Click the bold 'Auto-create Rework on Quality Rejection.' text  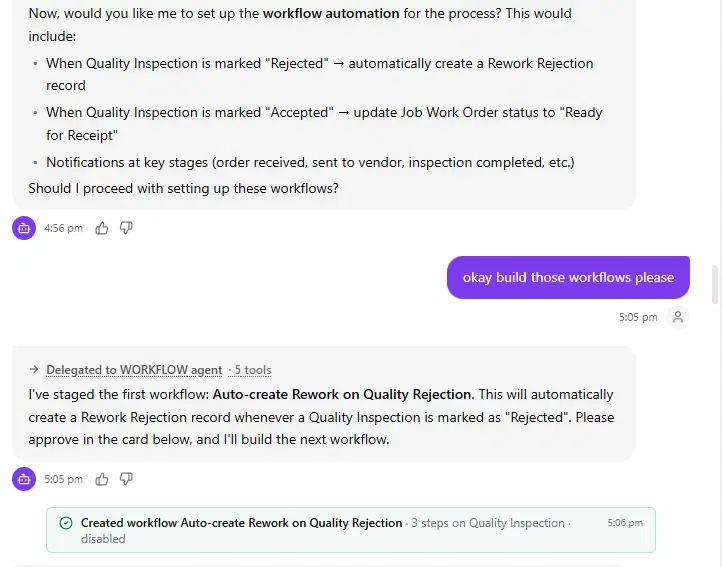pos(344,394)
